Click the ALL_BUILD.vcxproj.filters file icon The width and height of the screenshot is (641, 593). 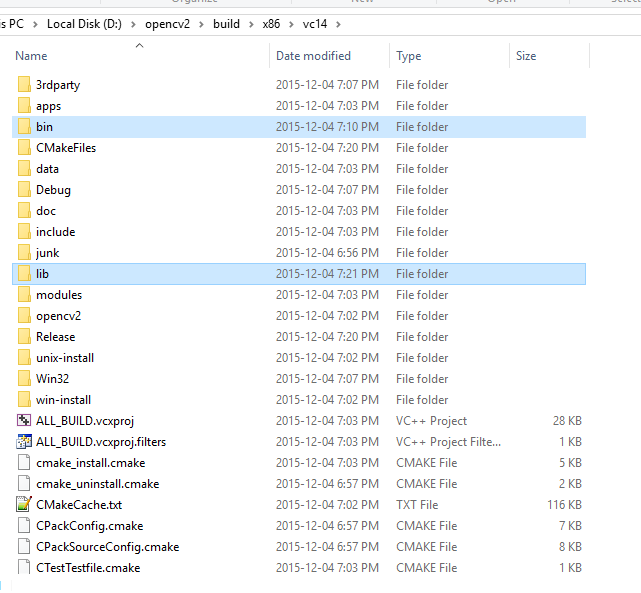pos(24,442)
